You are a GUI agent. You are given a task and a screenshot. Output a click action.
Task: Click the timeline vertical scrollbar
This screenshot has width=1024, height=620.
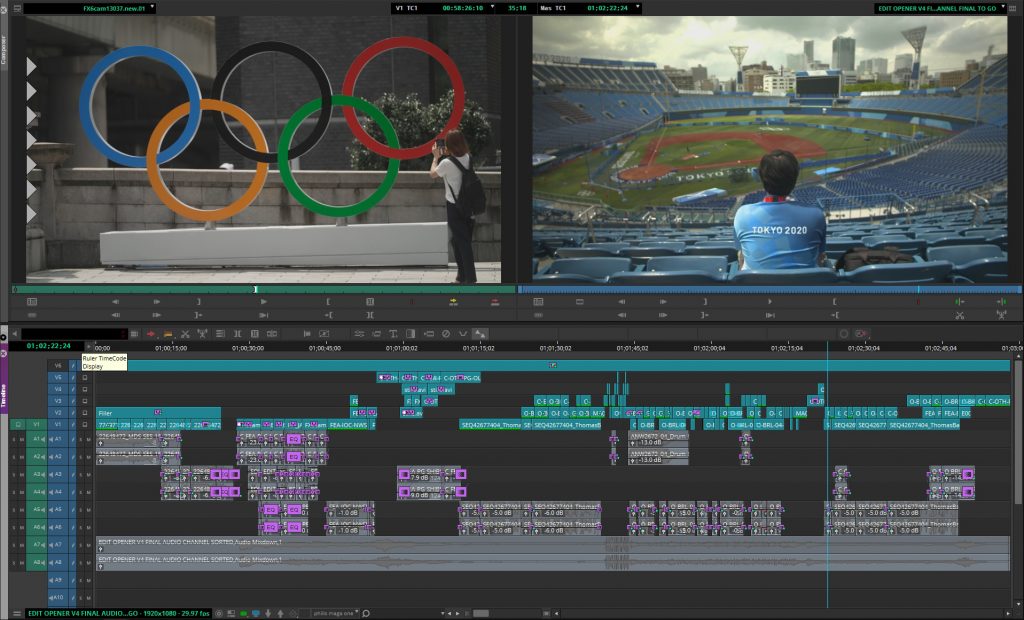click(1018, 431)
